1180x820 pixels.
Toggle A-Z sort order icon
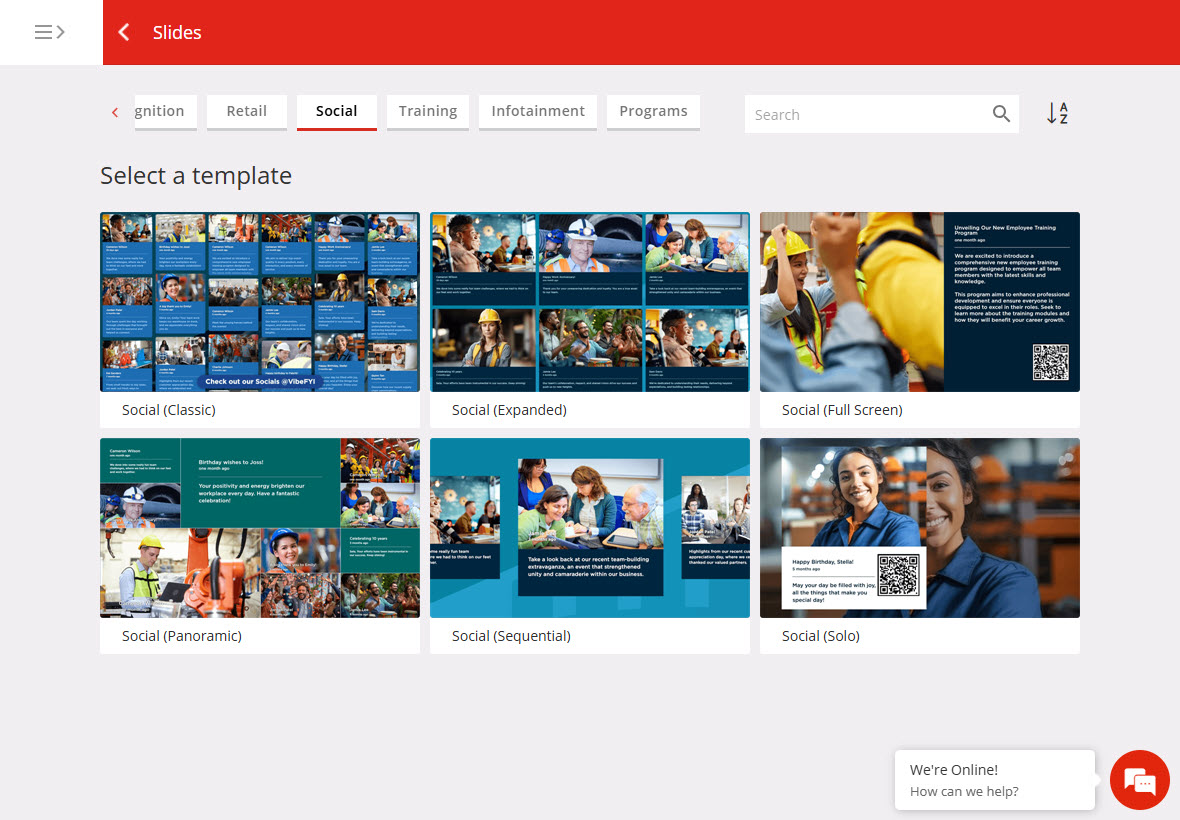(x=1057, y=114)
